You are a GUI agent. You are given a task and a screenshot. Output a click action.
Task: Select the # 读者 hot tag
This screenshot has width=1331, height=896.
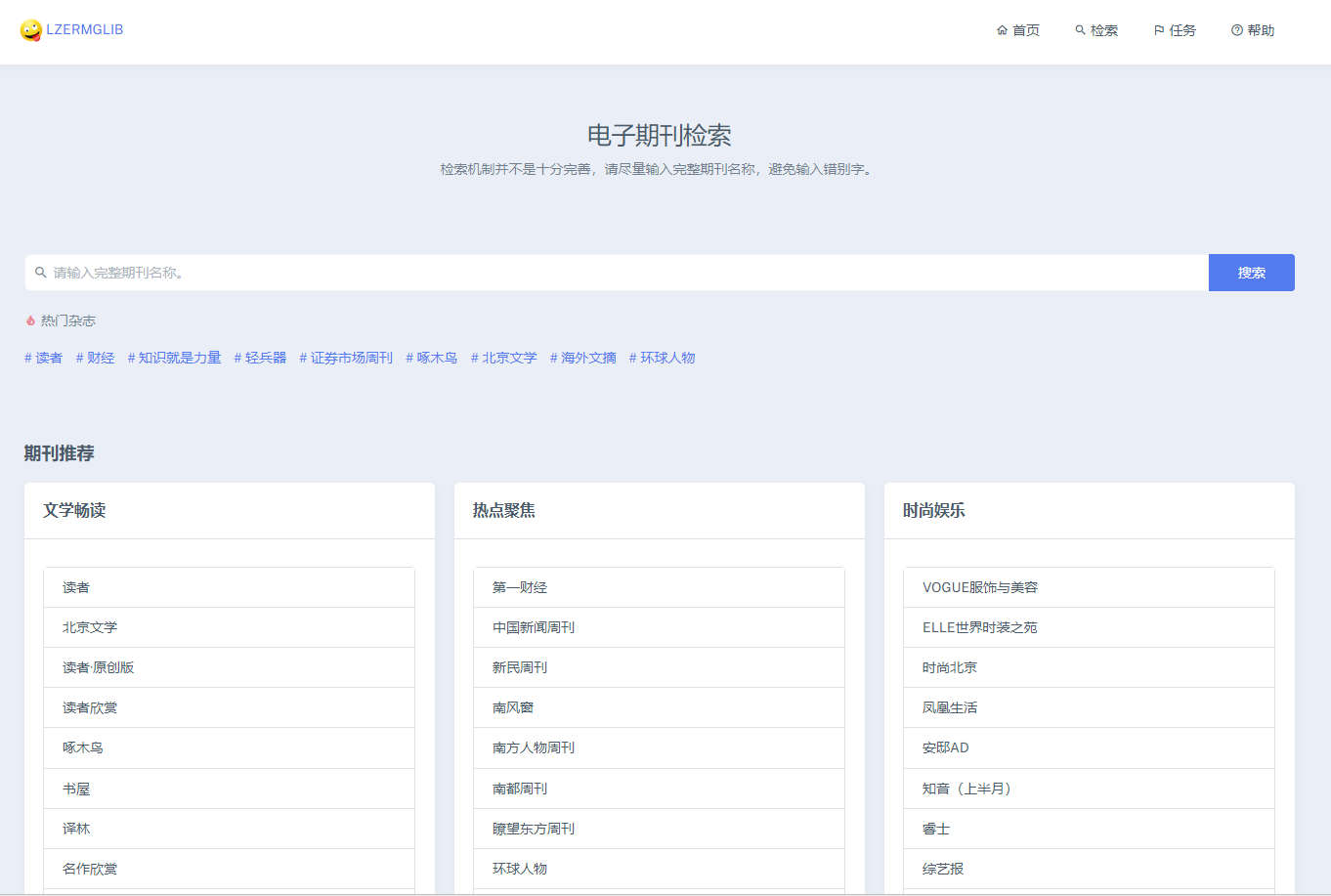[x=43, y=358]
